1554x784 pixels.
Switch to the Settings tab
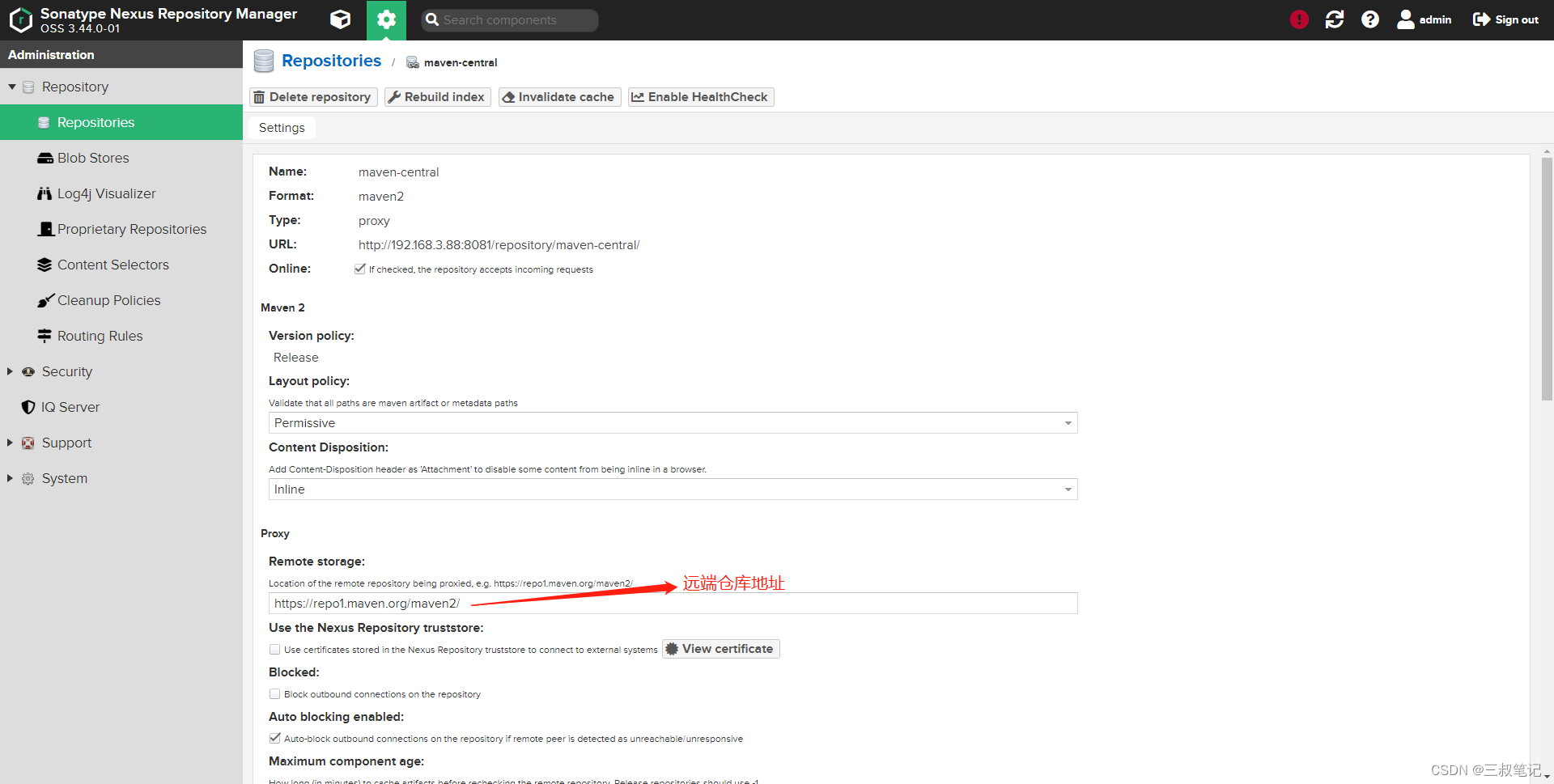(x=282, y=128)
